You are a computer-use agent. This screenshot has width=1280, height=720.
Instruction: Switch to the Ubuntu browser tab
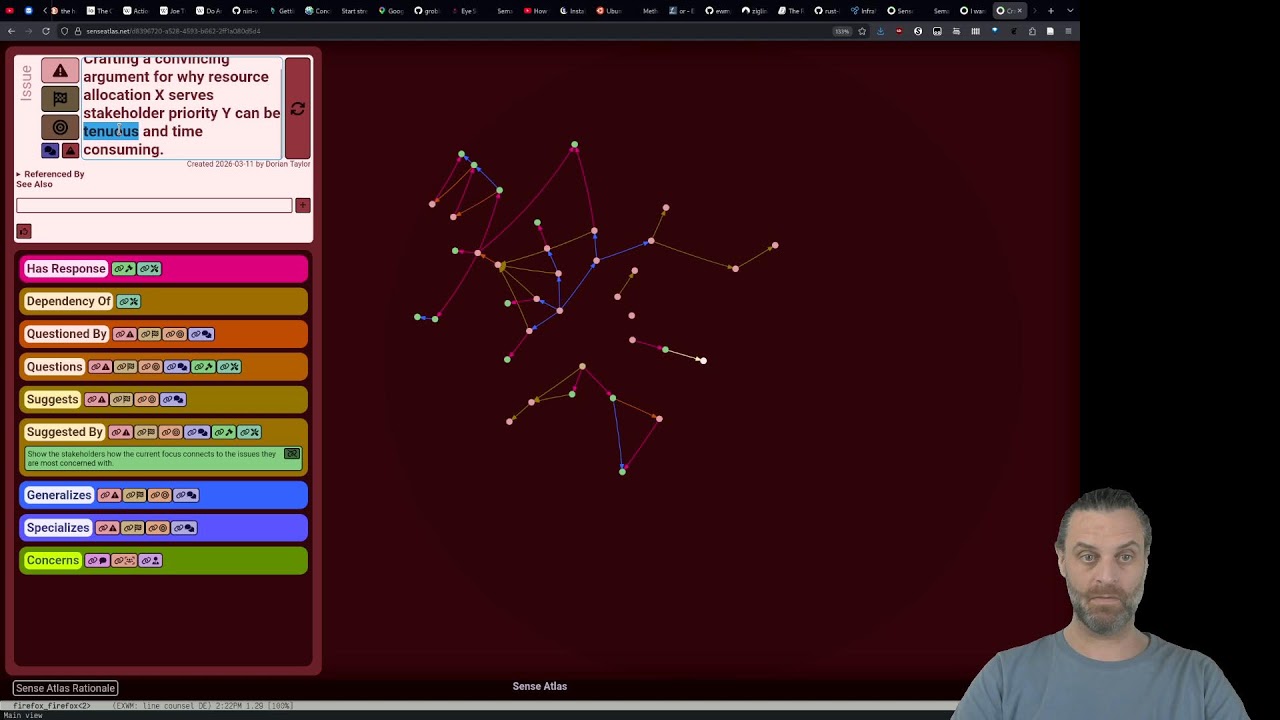click(607, 11)
